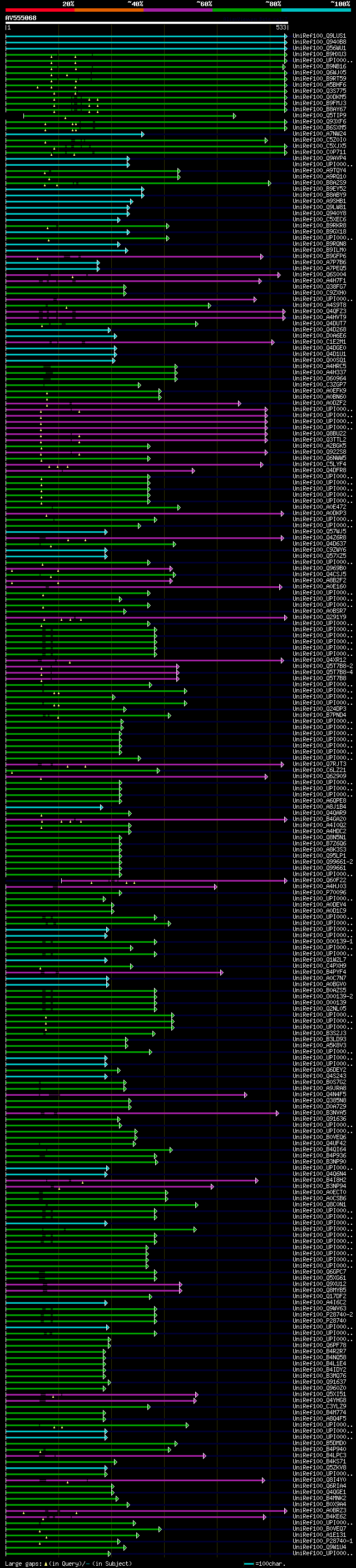The width and height of the screenshot is (356, 1568).
Task: Select hit UniRef100_Q6DEY2
Action: click(319, 1070)
